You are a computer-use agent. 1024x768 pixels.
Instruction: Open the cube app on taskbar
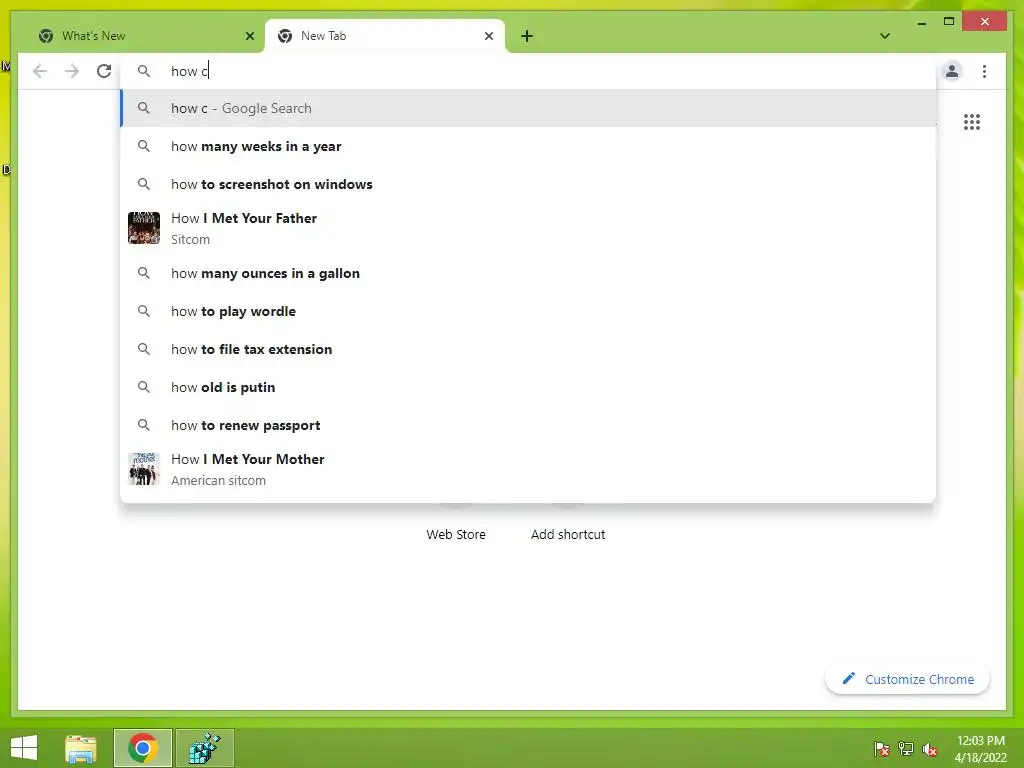[x=204, y=748]
